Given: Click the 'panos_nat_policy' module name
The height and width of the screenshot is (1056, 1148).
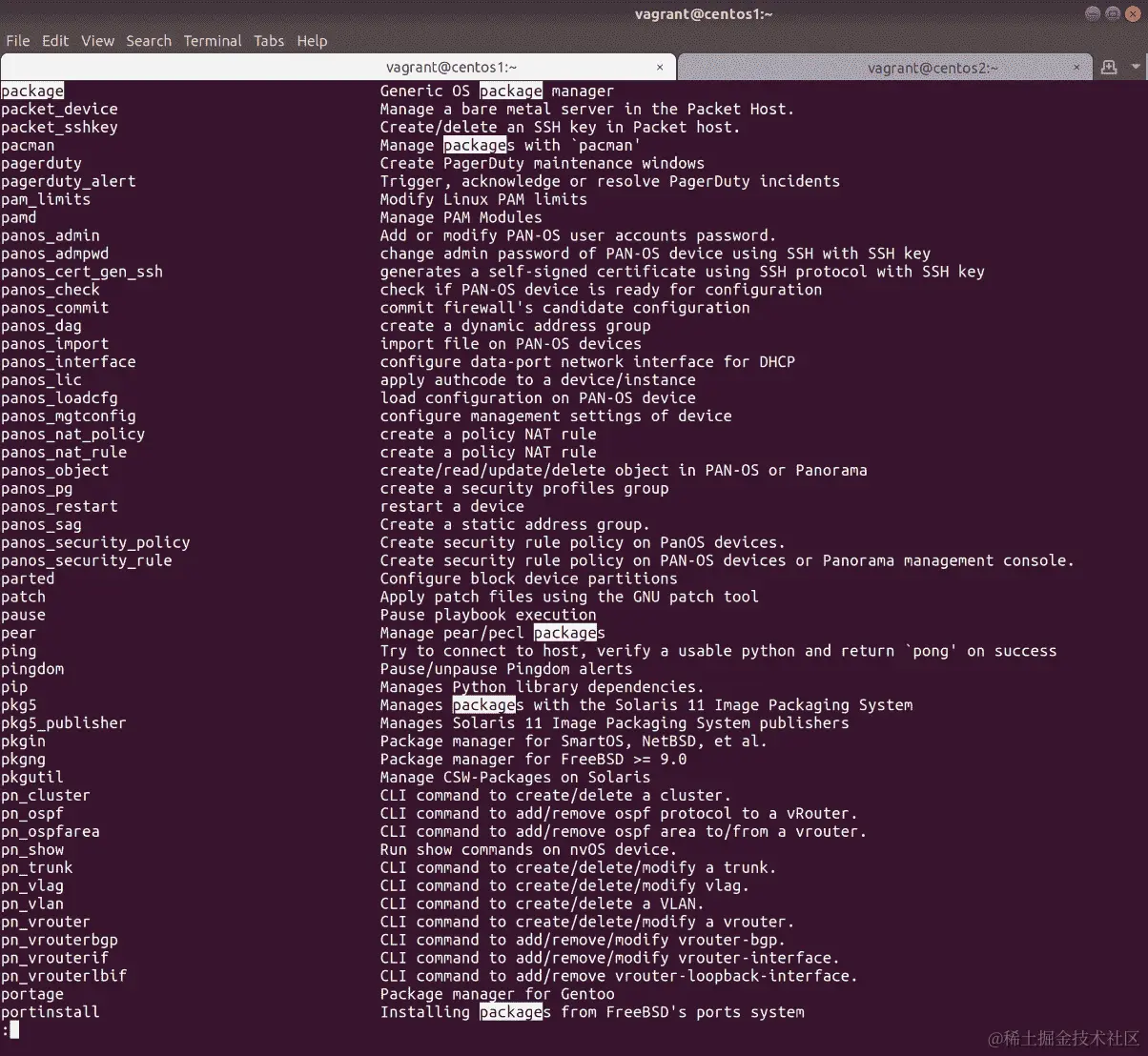Looking at the screenshot, I should (x=73, y=435).
